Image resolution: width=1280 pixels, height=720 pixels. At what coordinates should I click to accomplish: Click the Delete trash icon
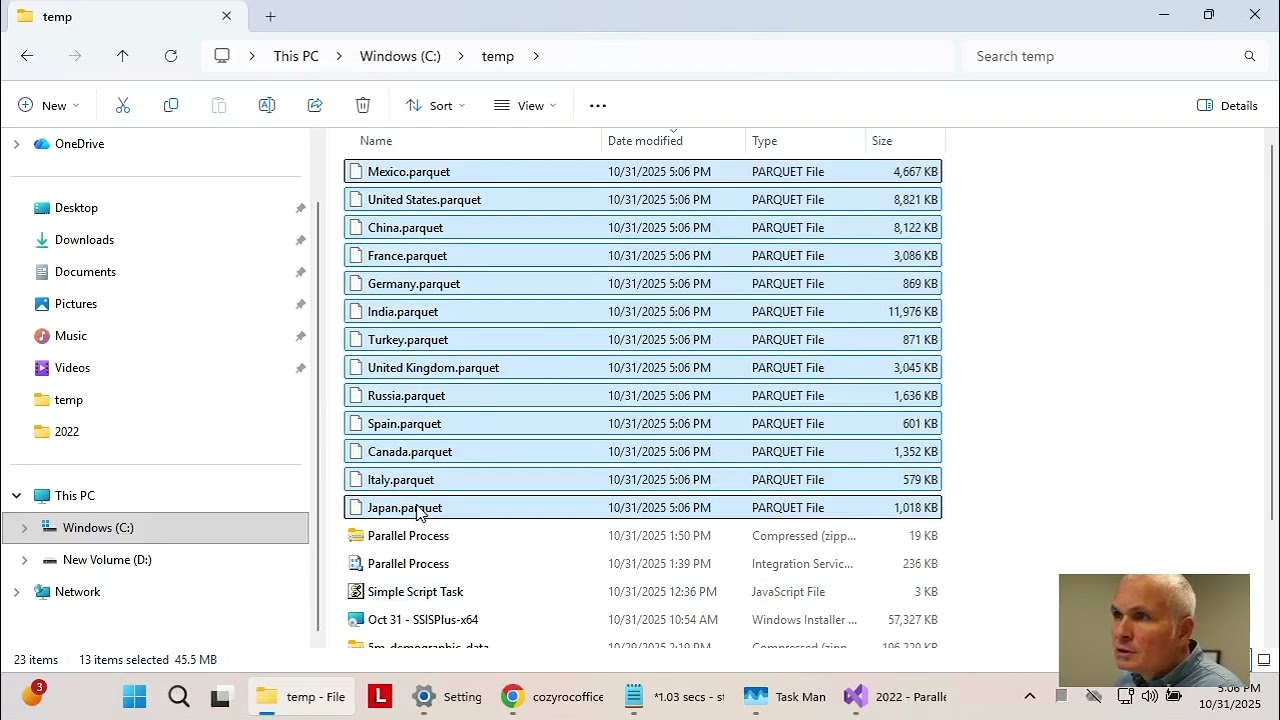(363, 105)
